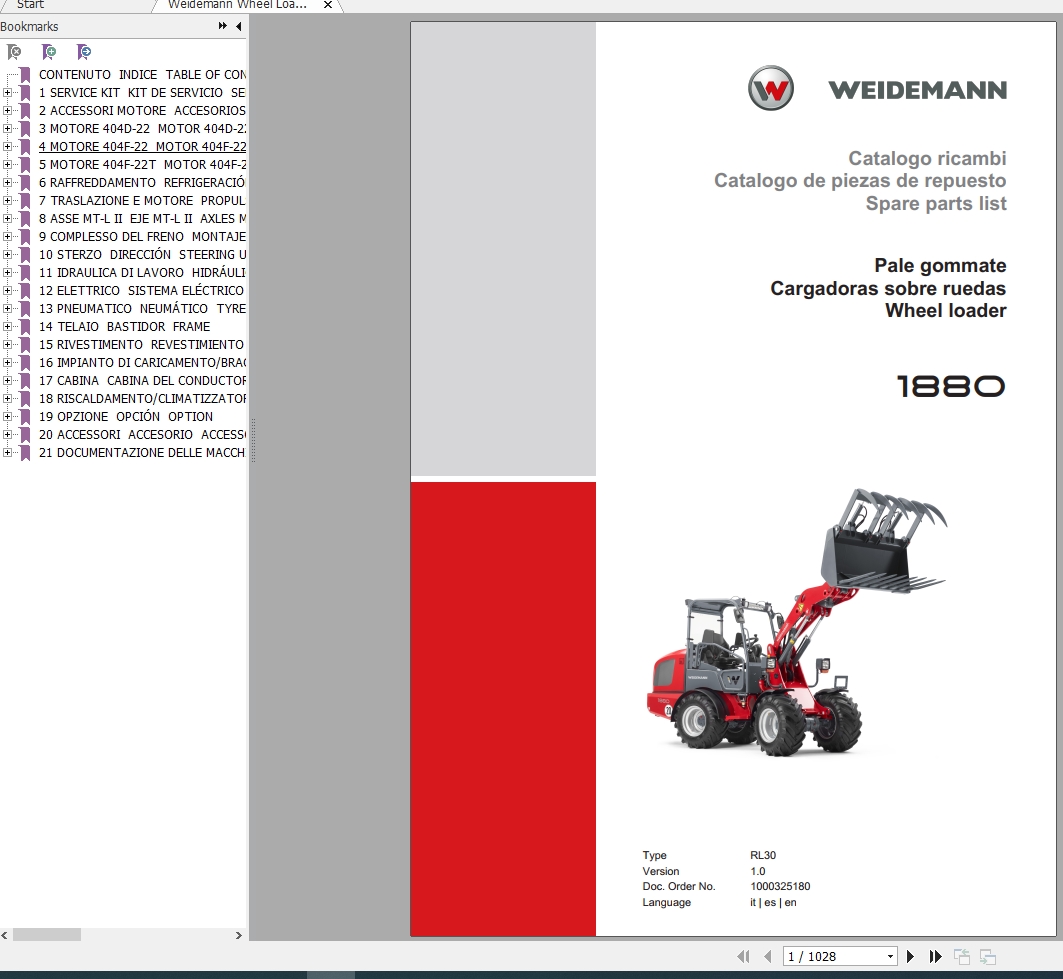Image resolution: width=1063 pixels, height=979 pixels.
Task: Open bookmark 10 STERZO DIRECCIÓN
Action: coord(142,255)
